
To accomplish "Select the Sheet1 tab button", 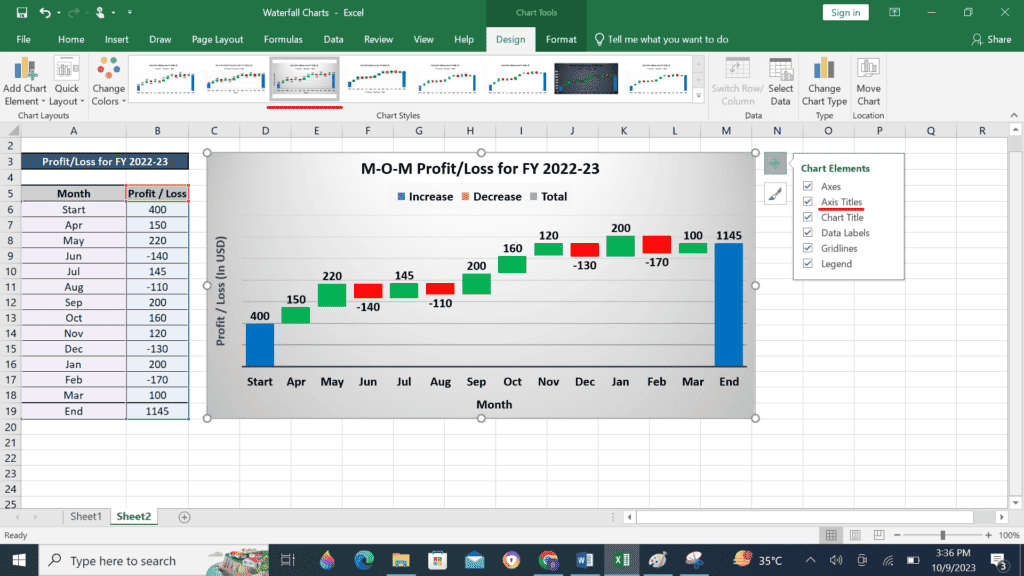I will pos(85,516).
